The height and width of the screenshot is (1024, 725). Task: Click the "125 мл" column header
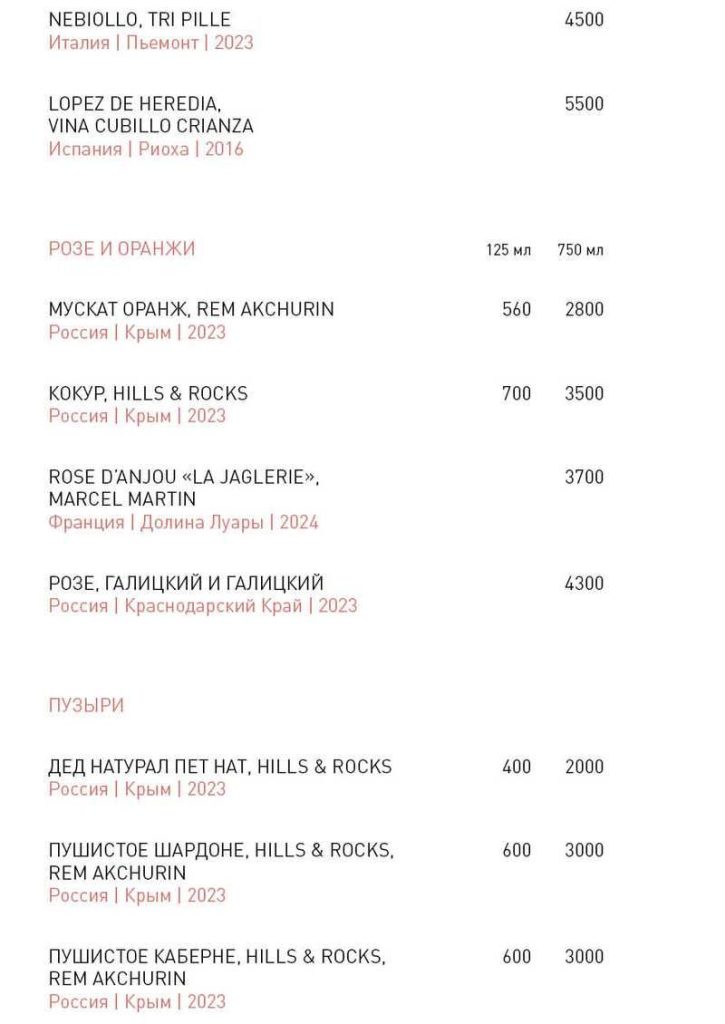509,250
